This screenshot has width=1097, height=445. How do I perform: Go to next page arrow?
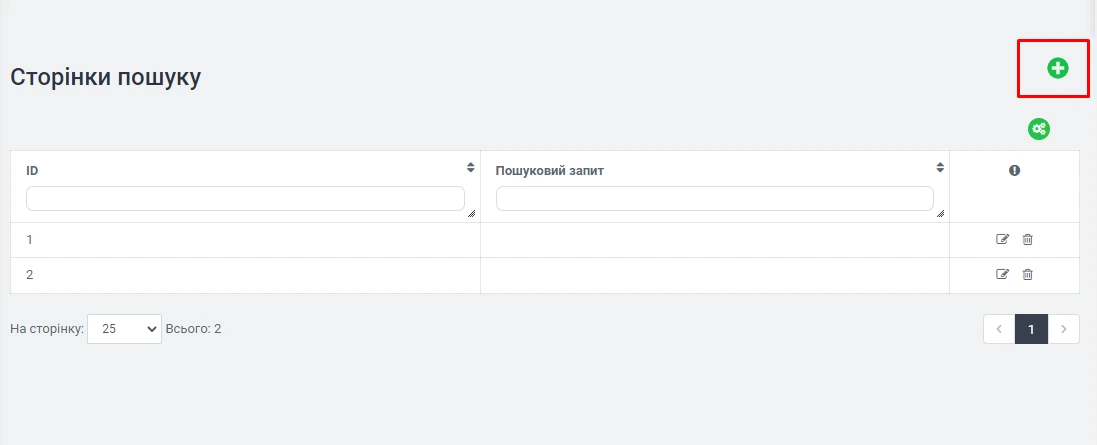(x=1064, y=329)
